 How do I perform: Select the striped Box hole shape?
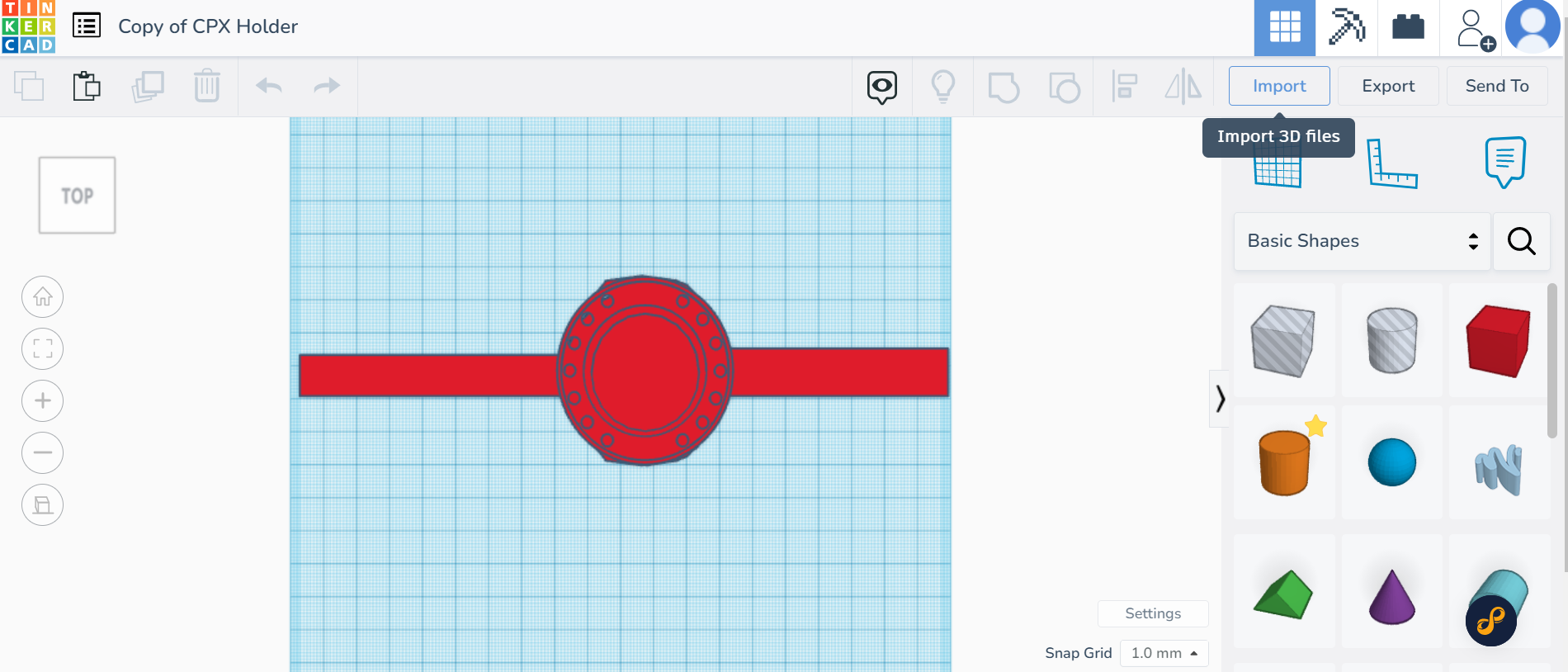(1284, 340)
